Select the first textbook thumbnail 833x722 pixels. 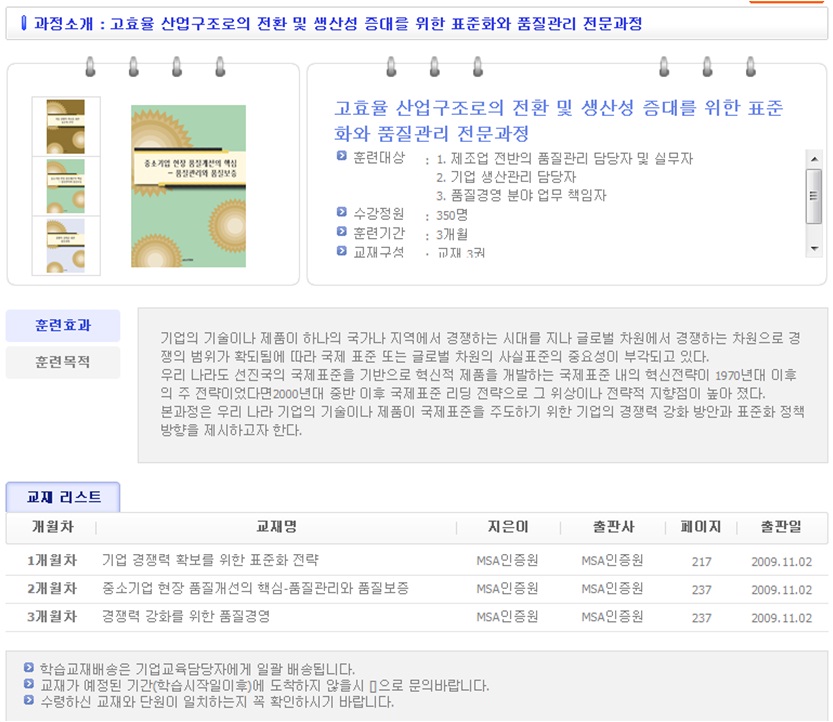tap(59, 126)
